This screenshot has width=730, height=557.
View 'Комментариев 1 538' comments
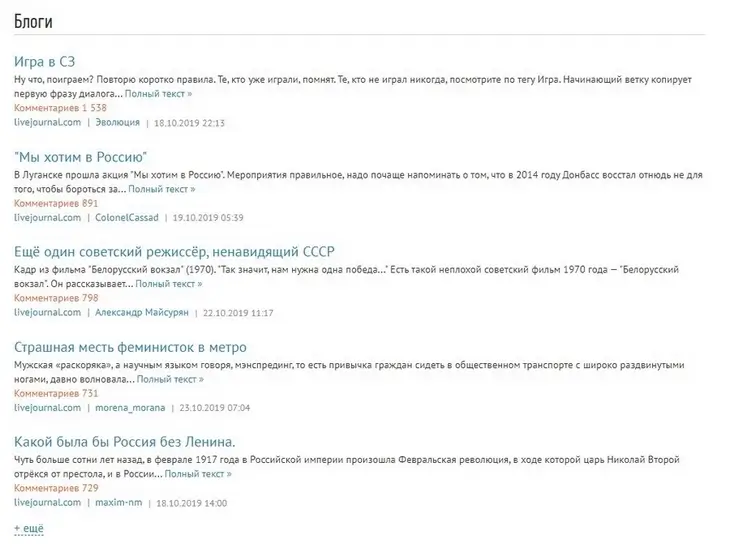pos(61,108)
